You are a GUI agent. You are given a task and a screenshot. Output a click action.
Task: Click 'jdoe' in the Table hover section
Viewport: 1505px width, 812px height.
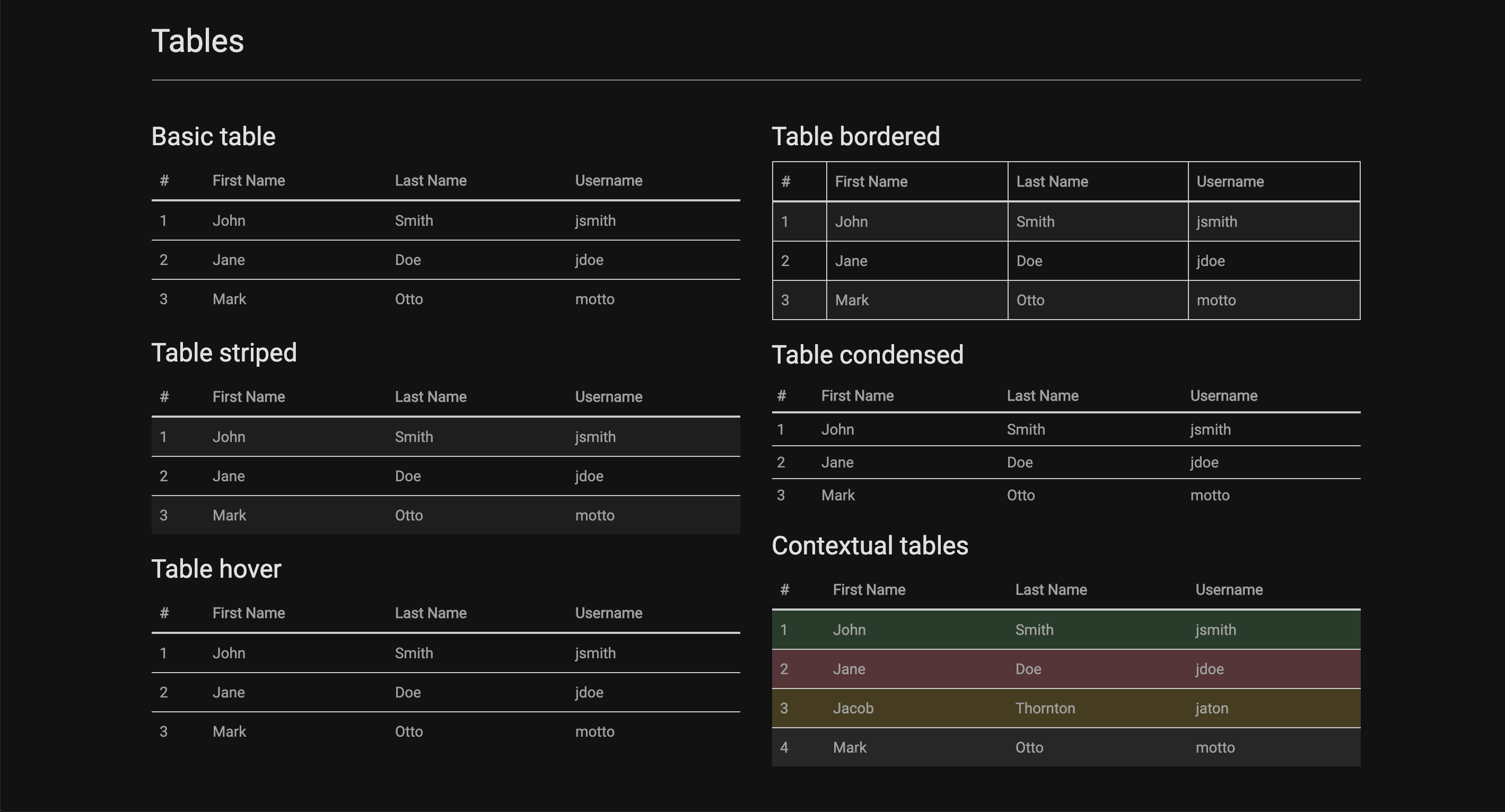click(589, 692)
